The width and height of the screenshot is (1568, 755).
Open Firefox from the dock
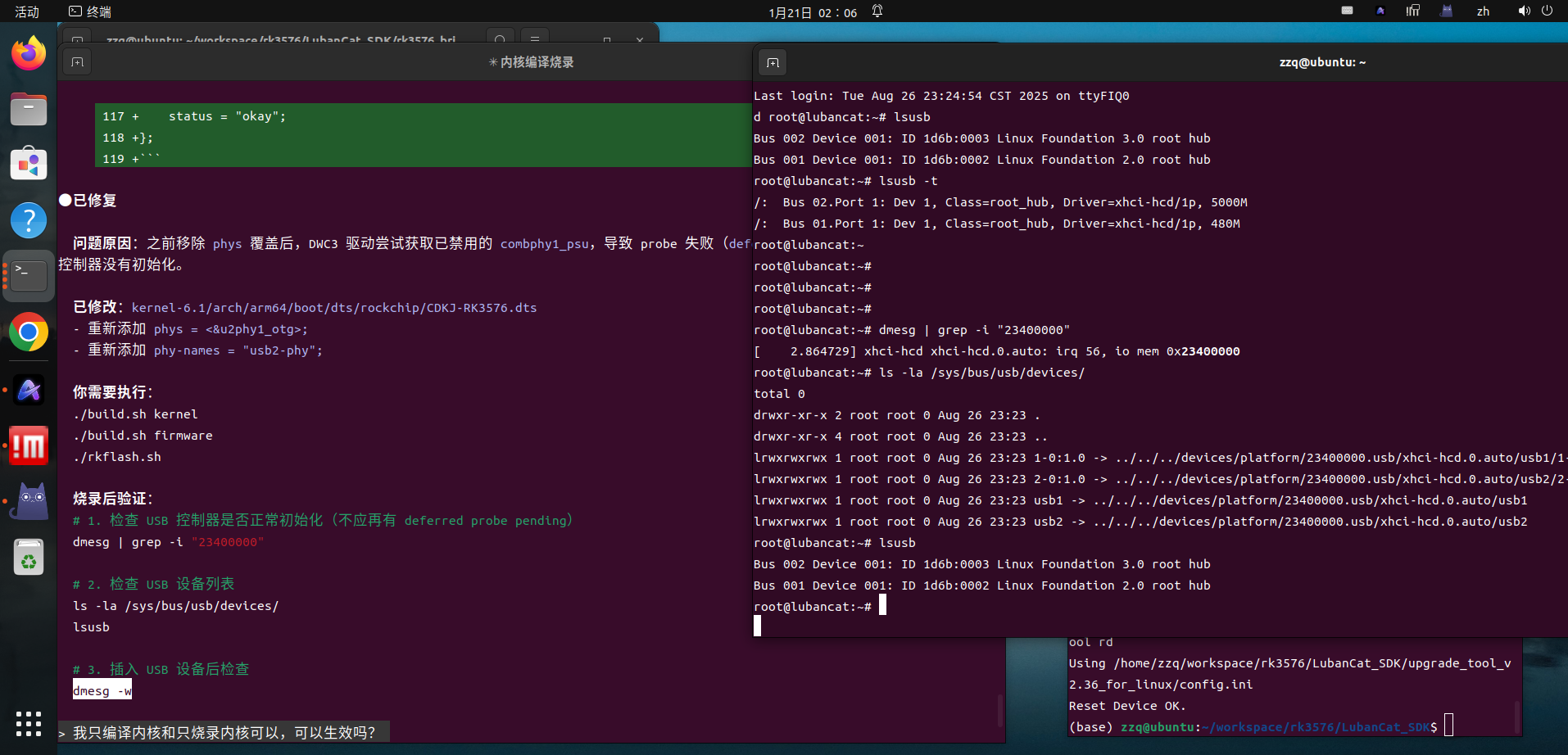[29, 53]
